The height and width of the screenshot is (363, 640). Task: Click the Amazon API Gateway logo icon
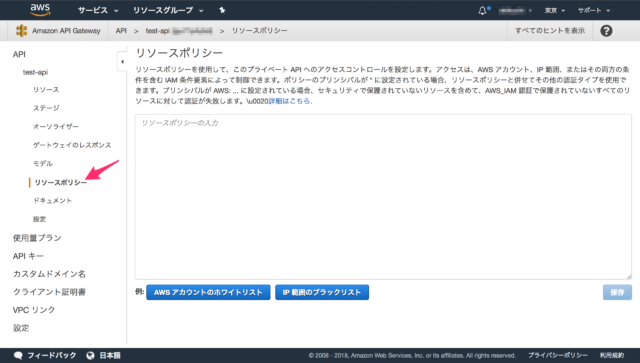(x=21, y=31)
